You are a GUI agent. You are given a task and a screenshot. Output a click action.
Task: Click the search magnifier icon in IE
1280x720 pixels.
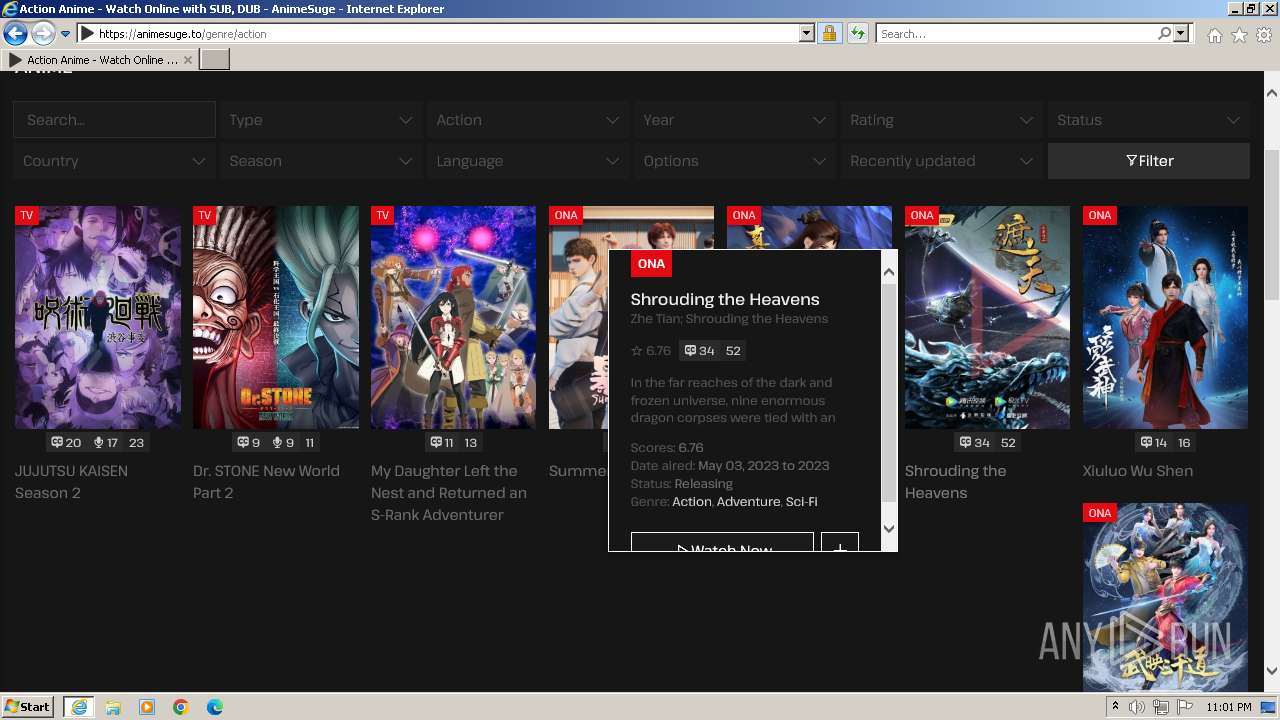pyautogui.click(x=1164, y=34)
